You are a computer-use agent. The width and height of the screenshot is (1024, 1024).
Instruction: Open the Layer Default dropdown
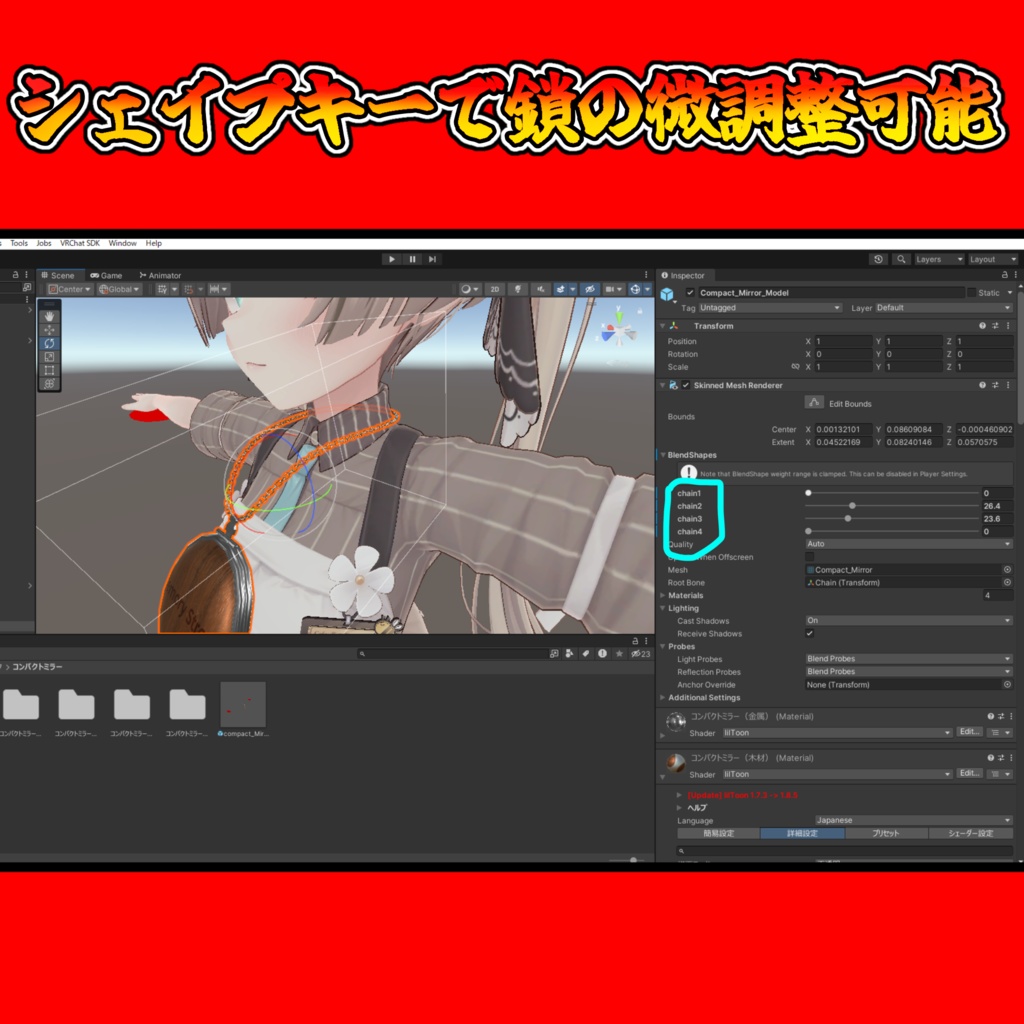tap(944, 308)
